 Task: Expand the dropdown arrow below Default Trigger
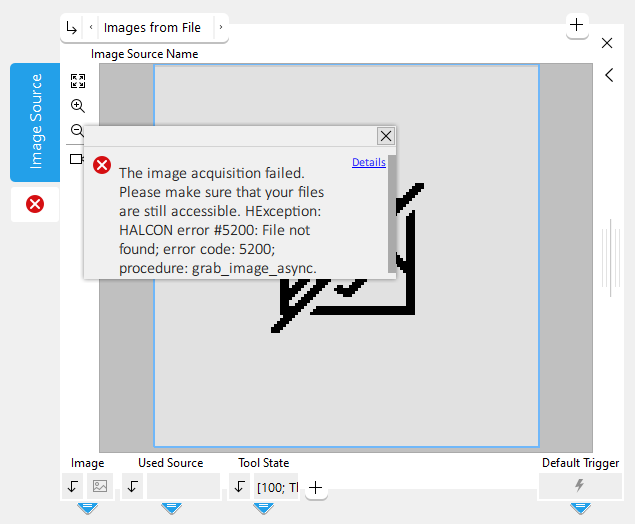tap(580, 508)
